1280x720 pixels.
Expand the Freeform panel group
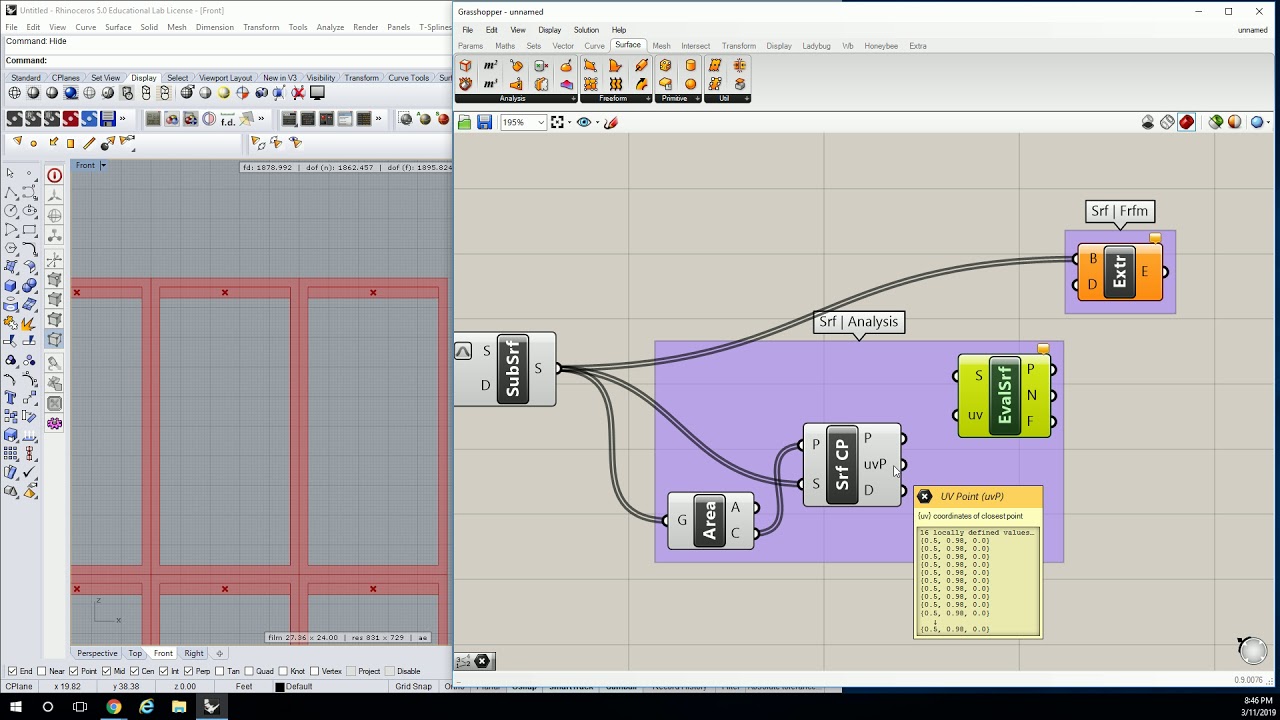pyautogui.click(x=648, y=99)
